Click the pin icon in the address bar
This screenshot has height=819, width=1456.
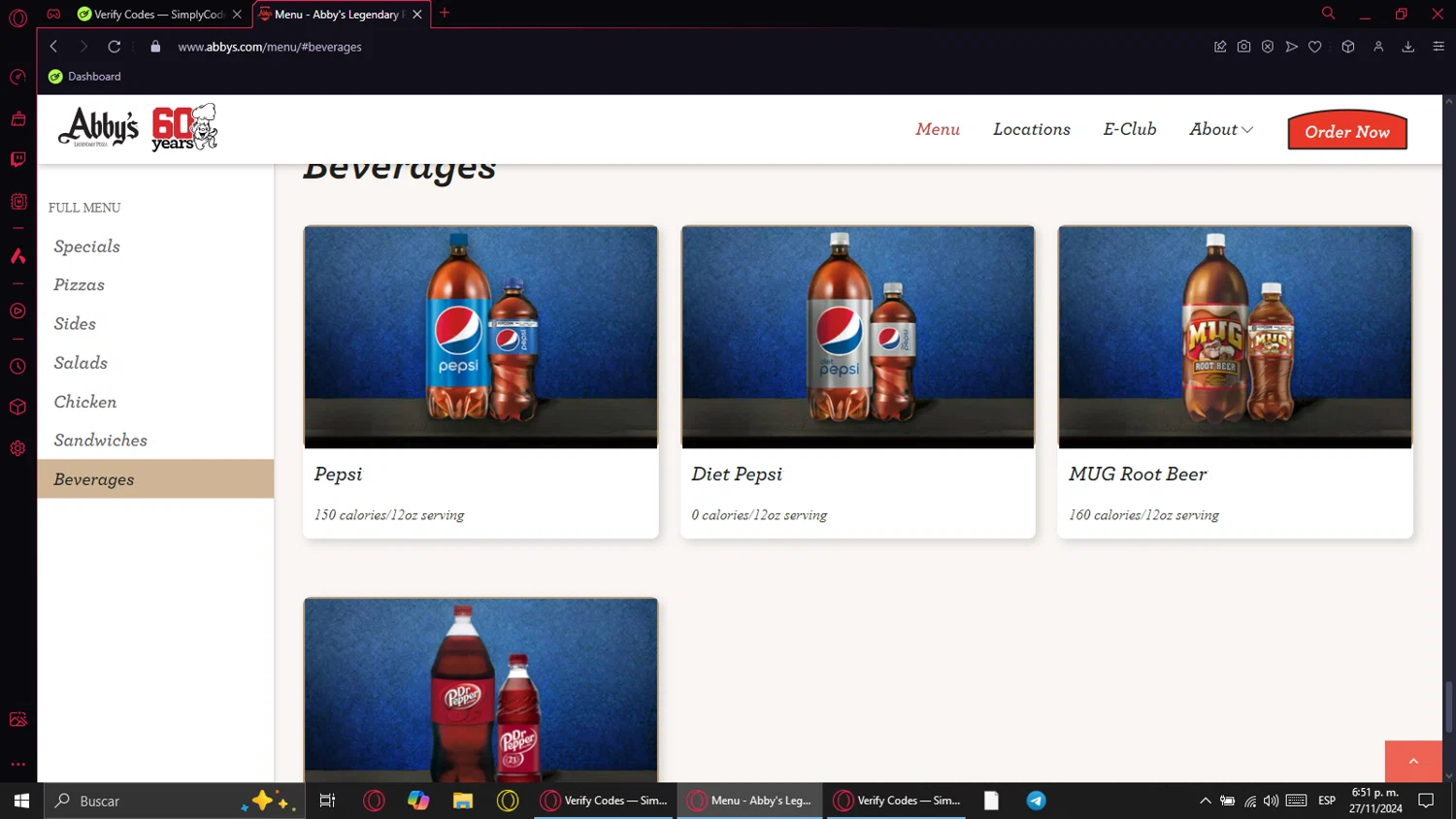pyautogui.click(x=1220, y=47)
